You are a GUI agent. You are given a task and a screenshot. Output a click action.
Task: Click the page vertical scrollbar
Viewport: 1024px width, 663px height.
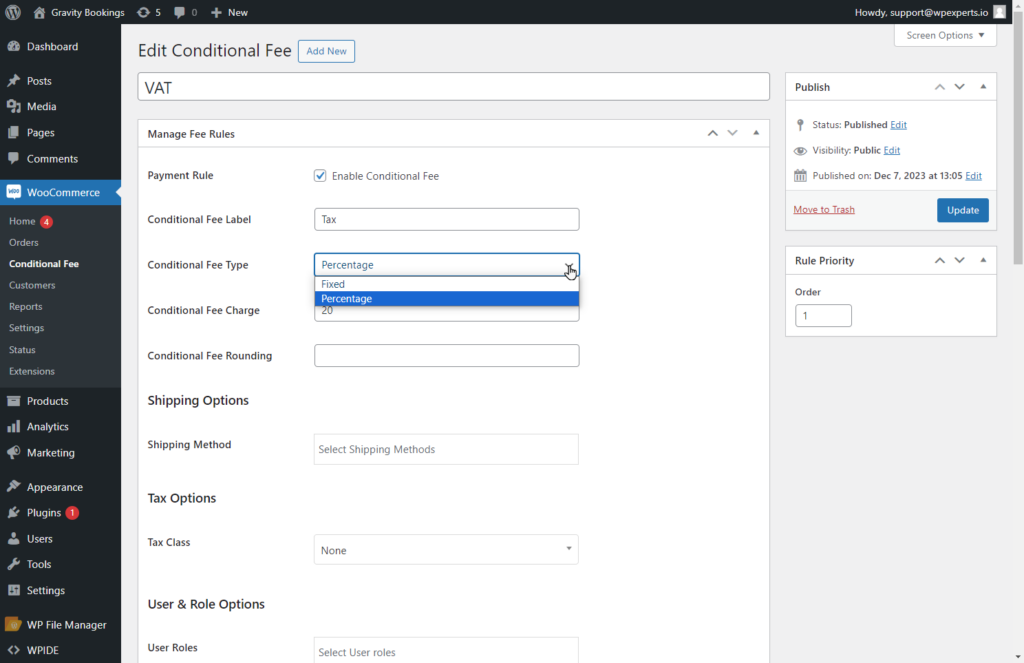tap(1018, 137)
